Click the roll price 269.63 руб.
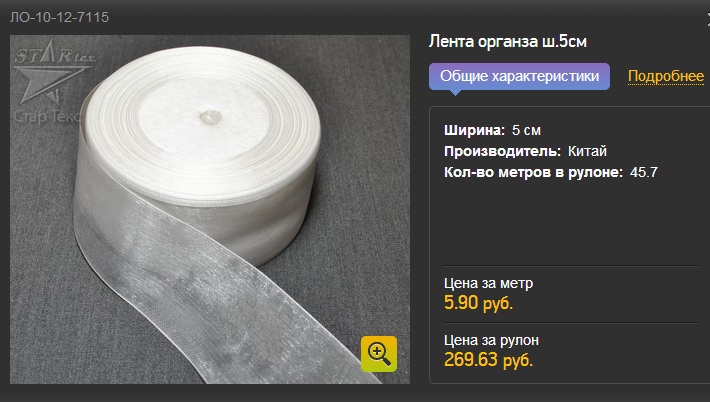This screenshot has height=402, width=710. tap(488, 359)
